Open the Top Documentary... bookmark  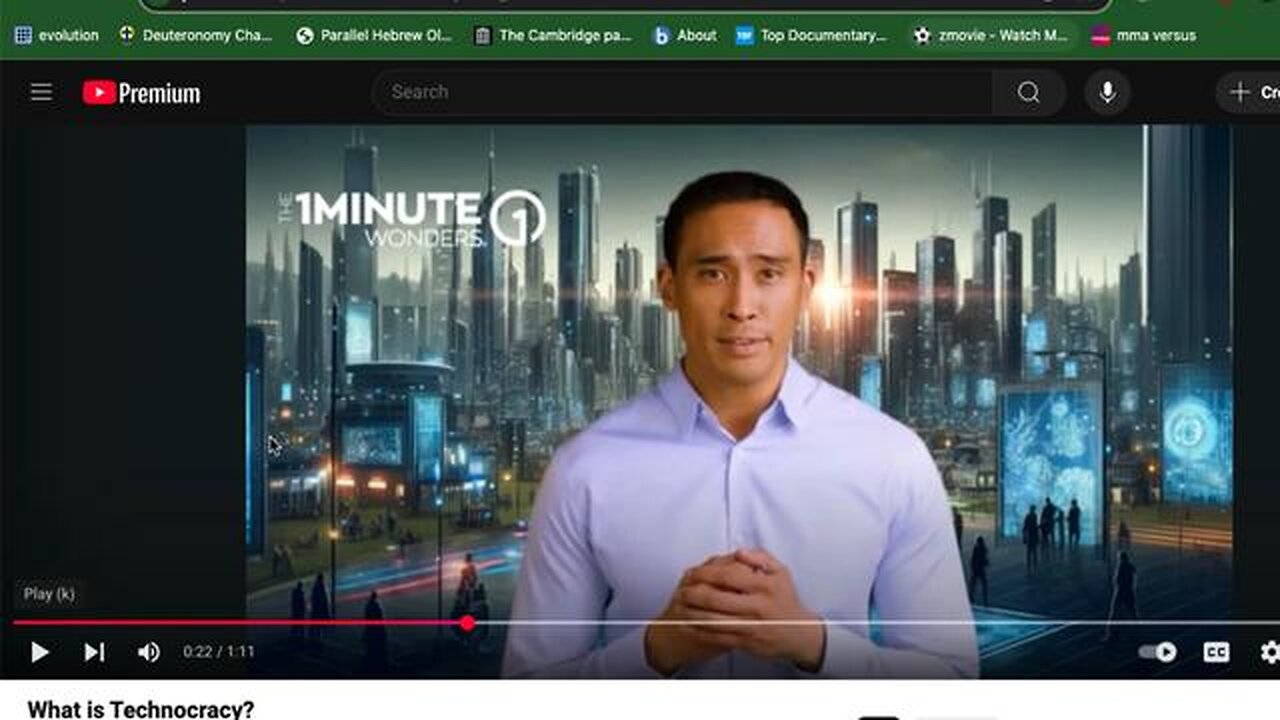point(811,35)
